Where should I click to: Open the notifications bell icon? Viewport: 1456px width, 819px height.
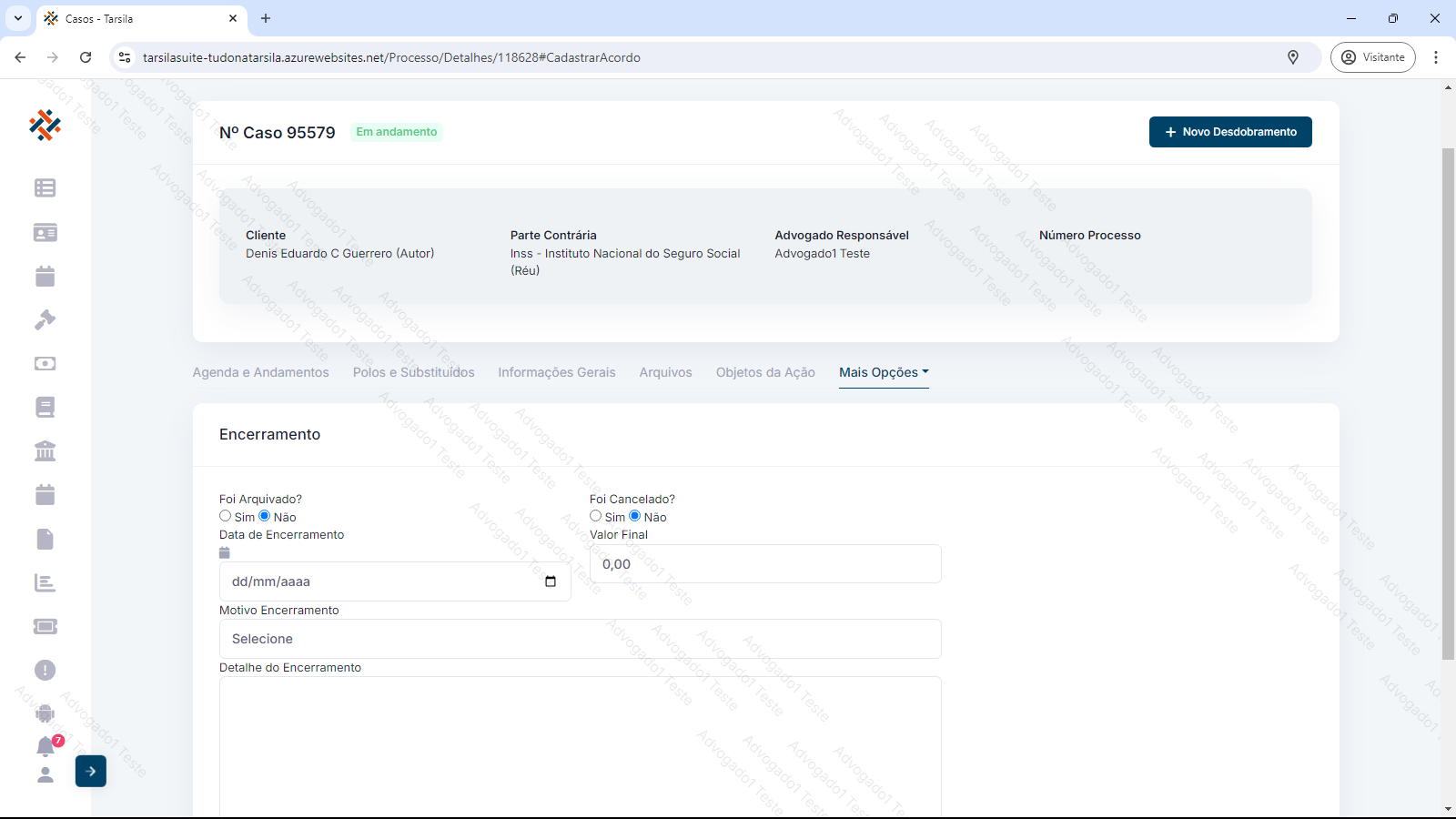pyautogui.click(x=45, y=746)
